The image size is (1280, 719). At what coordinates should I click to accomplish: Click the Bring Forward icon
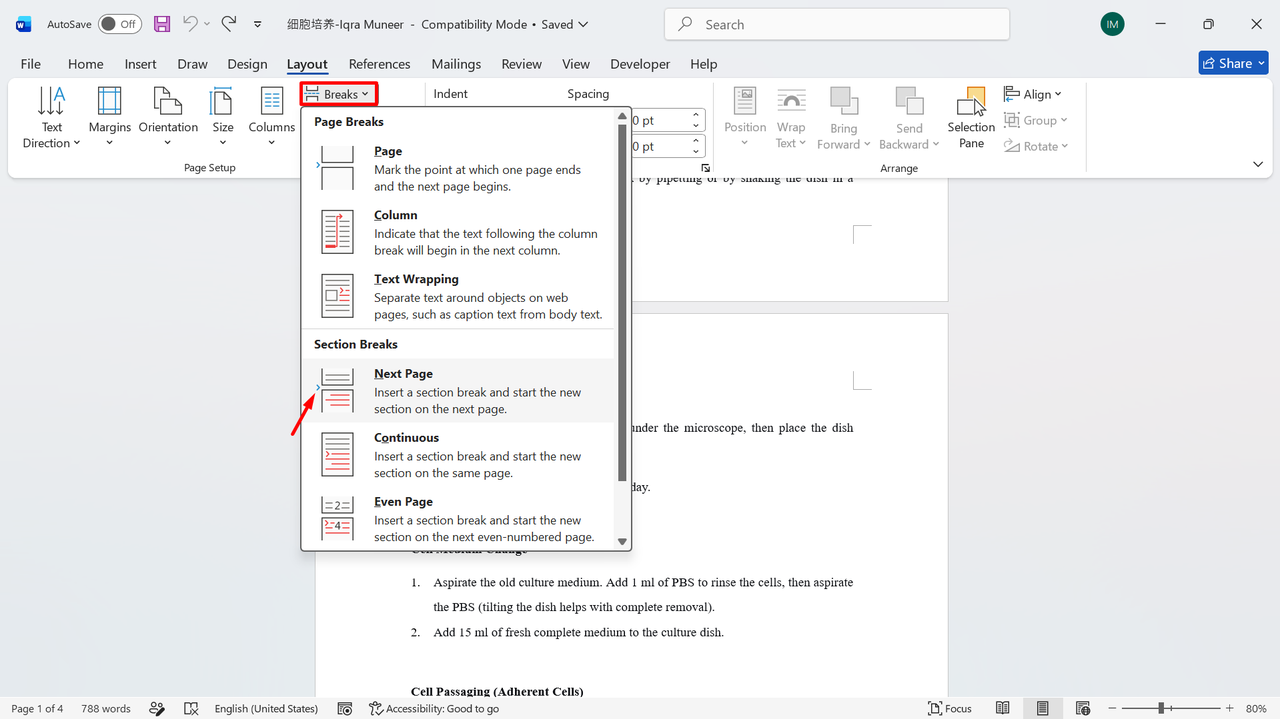coord(844,101)
